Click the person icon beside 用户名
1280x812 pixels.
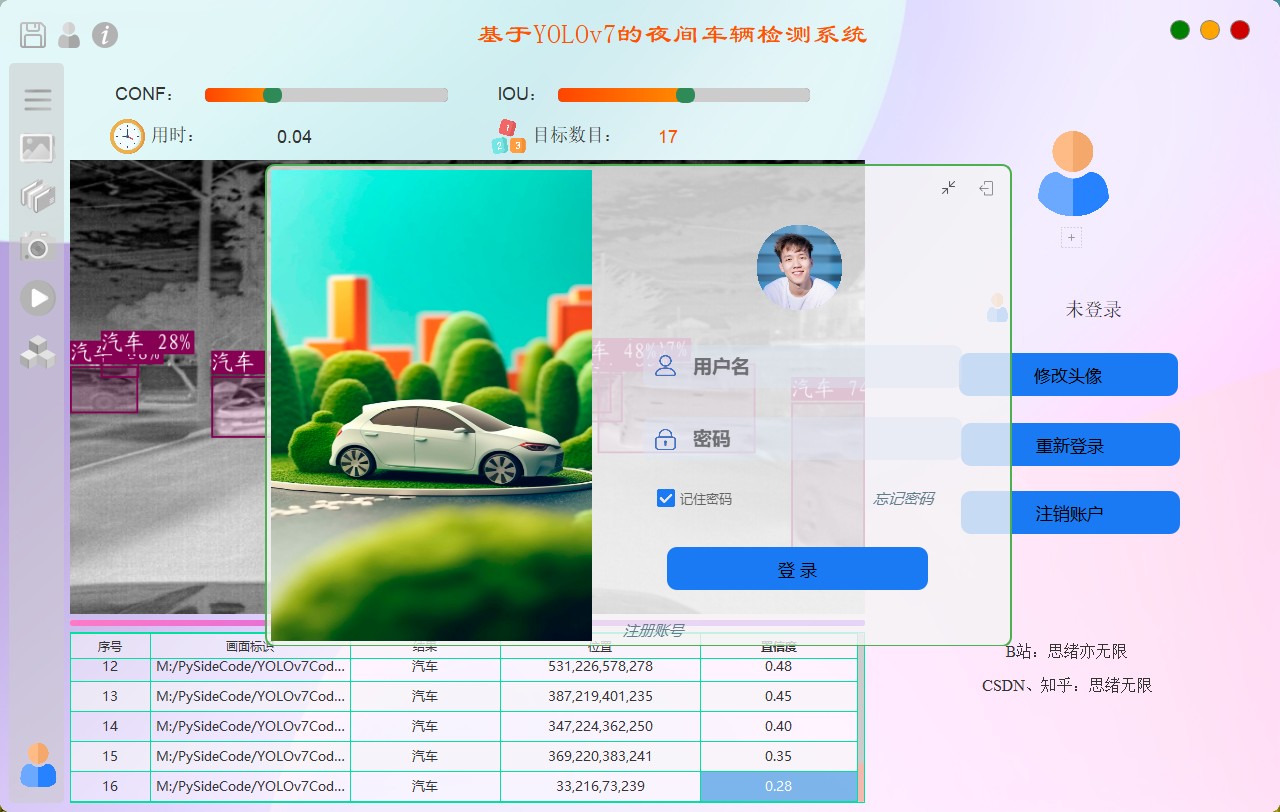tap(665, 366)
